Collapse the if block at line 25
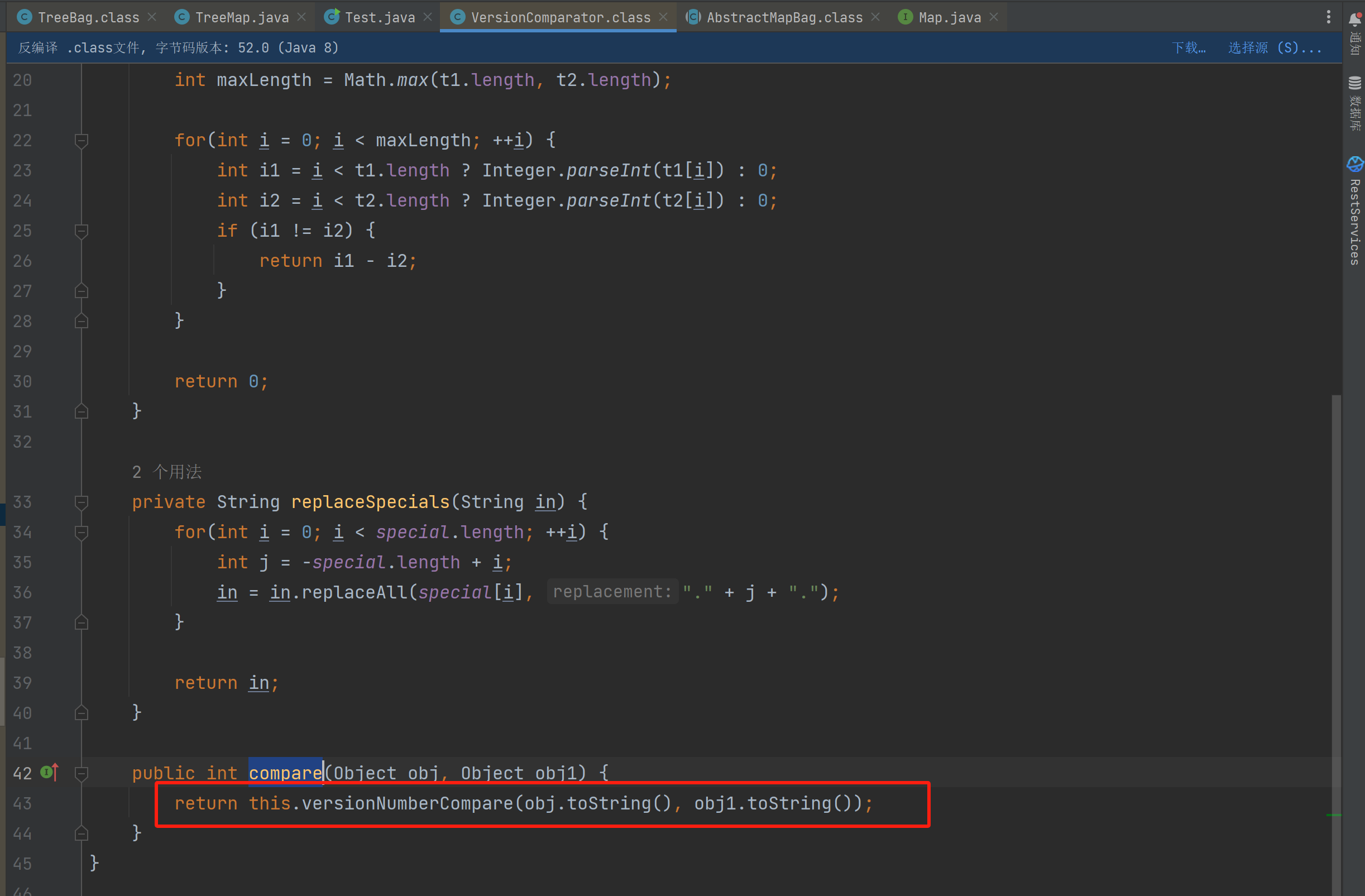Viewport: 1365px width, 896px height. click(82, 231)
